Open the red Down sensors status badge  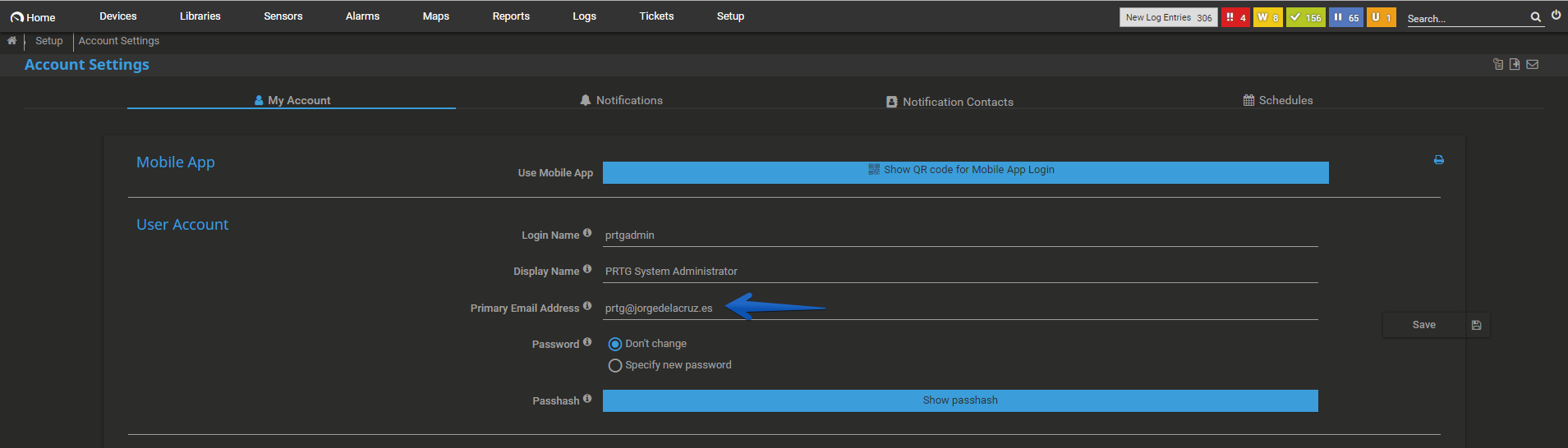click(1235, 17)
